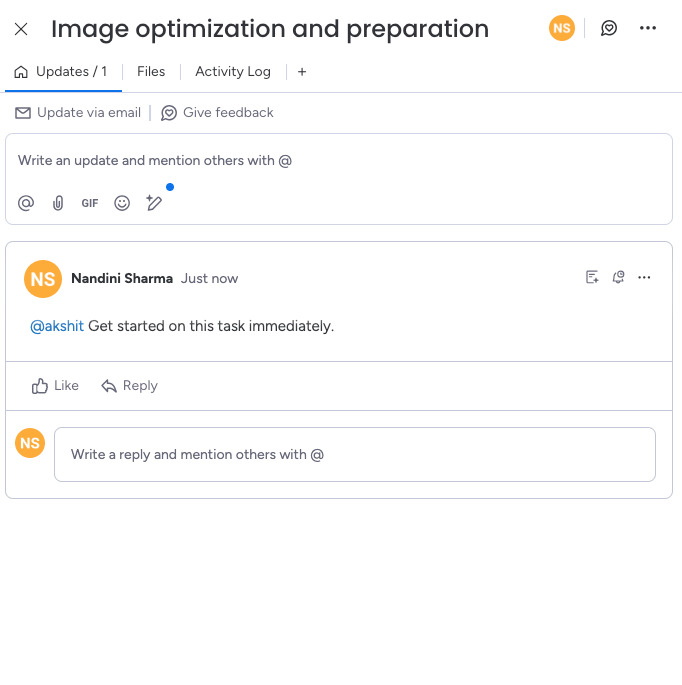The image size is (682, 685).
Task: Click the add-to-doc icon on the update
Action: 592,277
